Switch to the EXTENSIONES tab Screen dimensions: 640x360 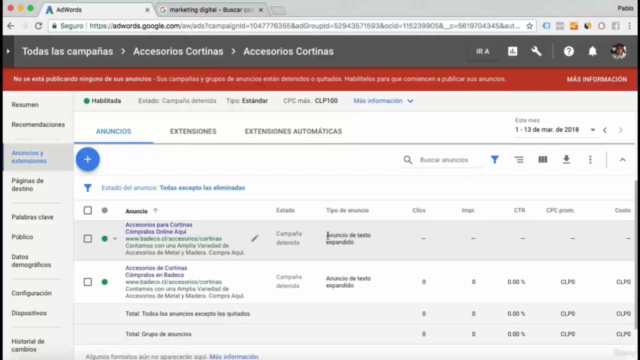[x=193, y=131]
